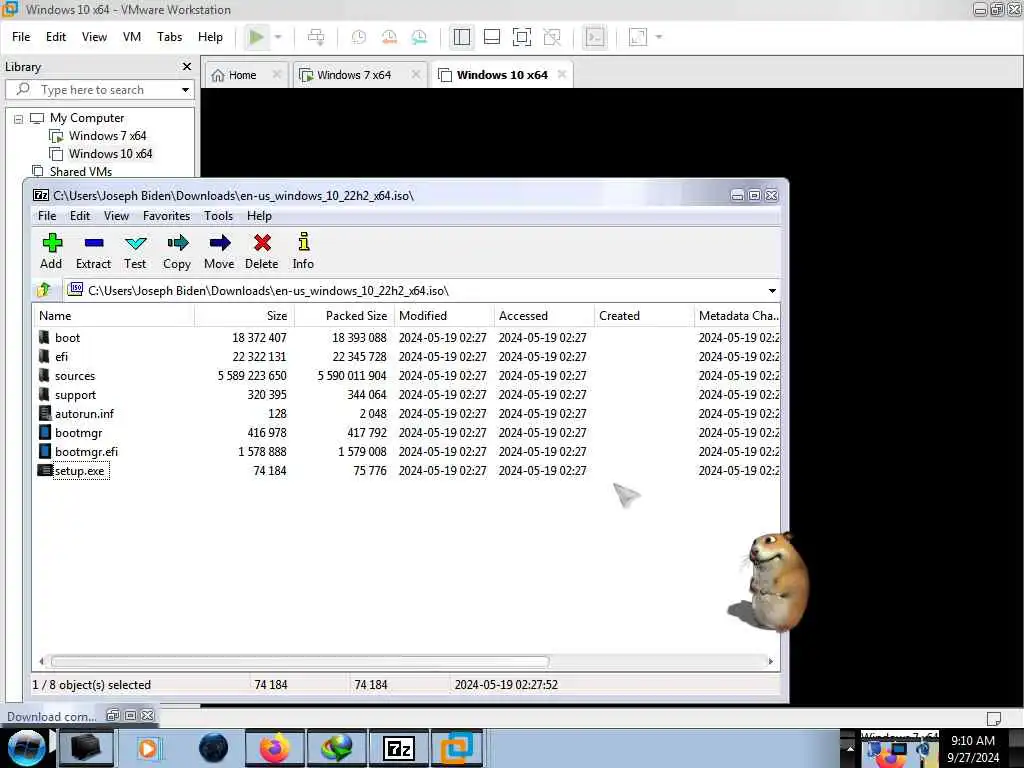
Task: Click the Unity mode icon
Action: coord(552,37)
